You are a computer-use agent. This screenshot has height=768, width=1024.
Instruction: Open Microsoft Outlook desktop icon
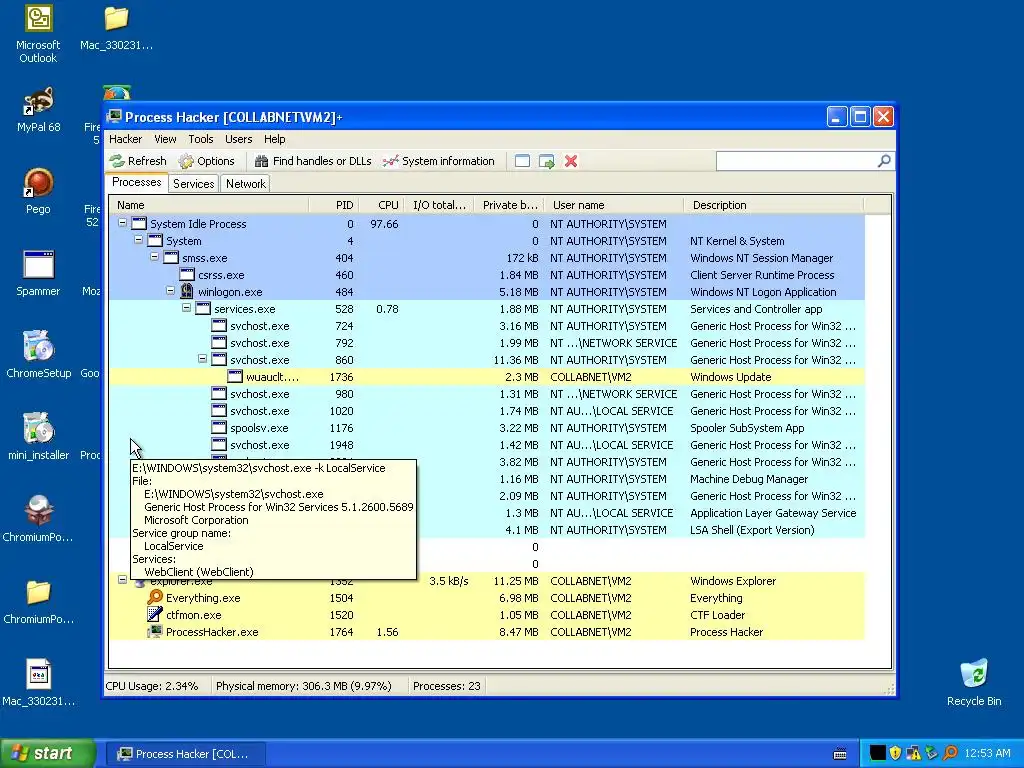click(38, 34)
